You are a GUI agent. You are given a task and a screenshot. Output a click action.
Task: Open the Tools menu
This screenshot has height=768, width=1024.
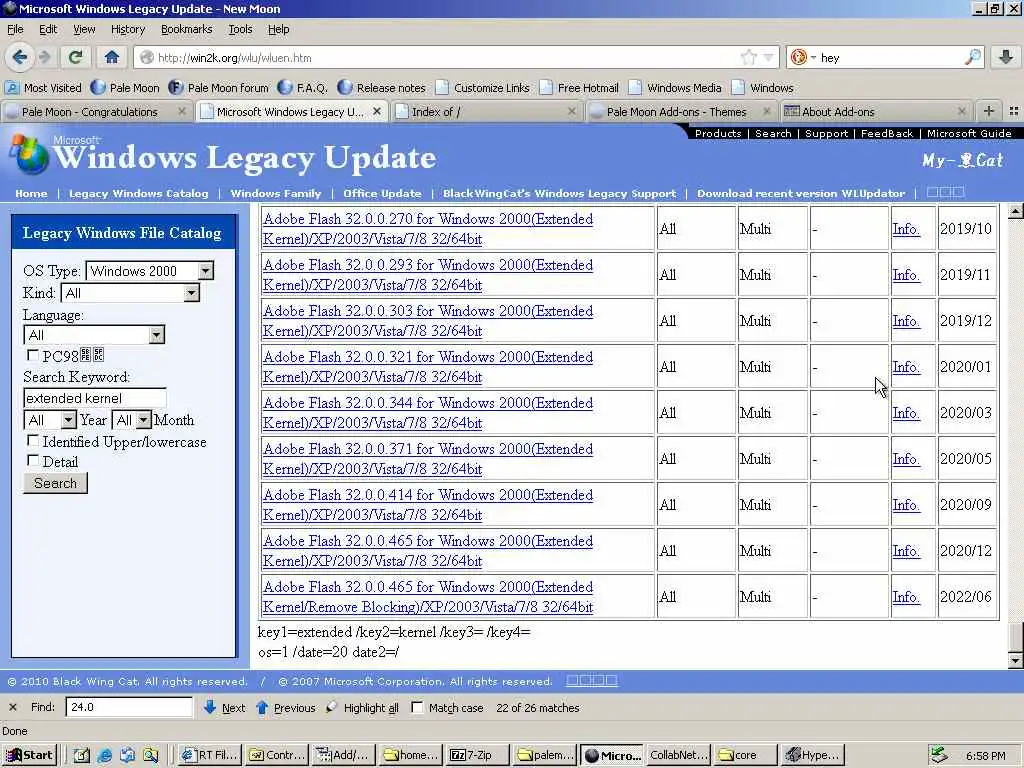[240, 29]
